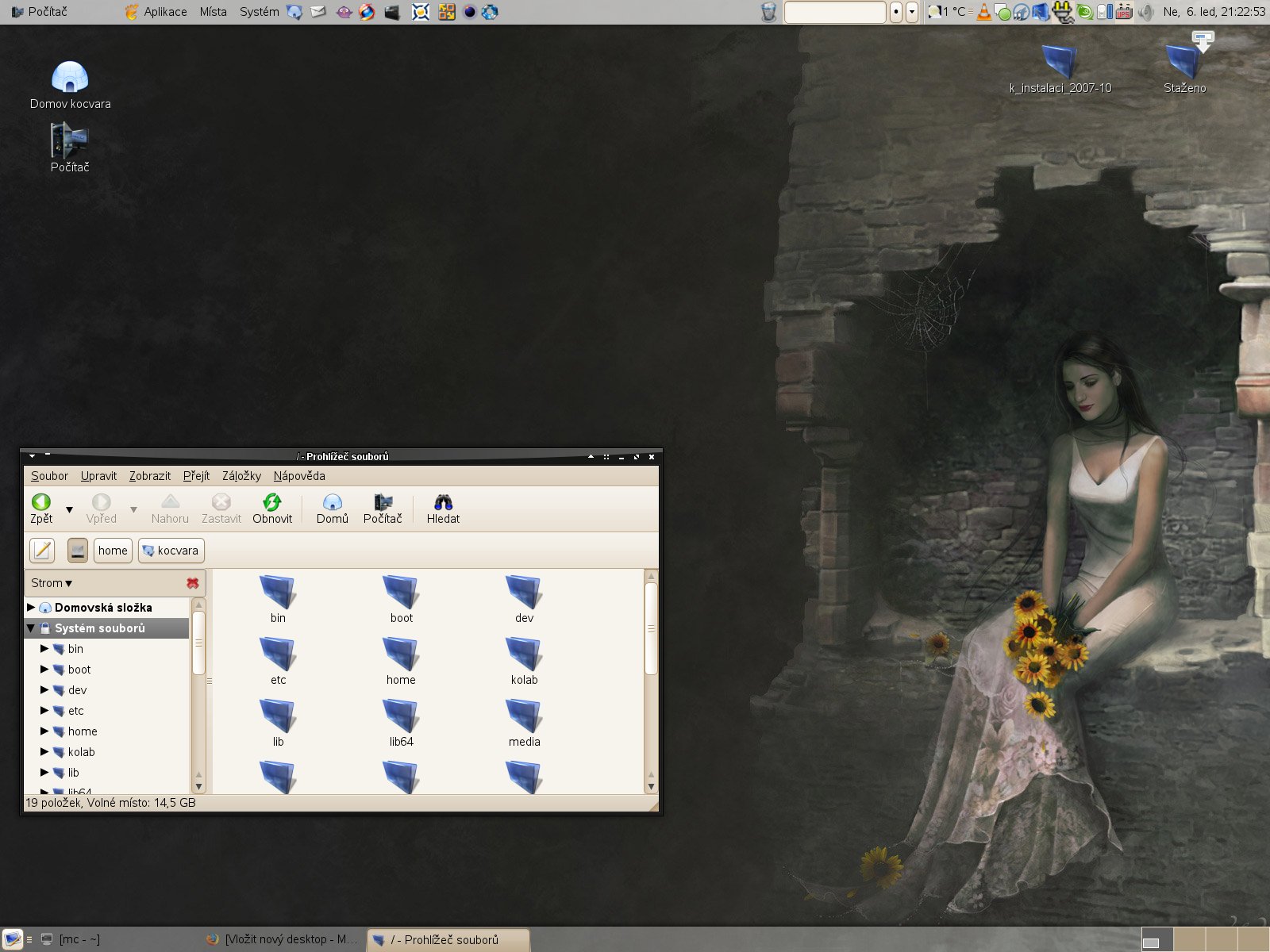1270x952 pixels.
Task: Open the Aplikace panel menu
Action: [156, 12]
